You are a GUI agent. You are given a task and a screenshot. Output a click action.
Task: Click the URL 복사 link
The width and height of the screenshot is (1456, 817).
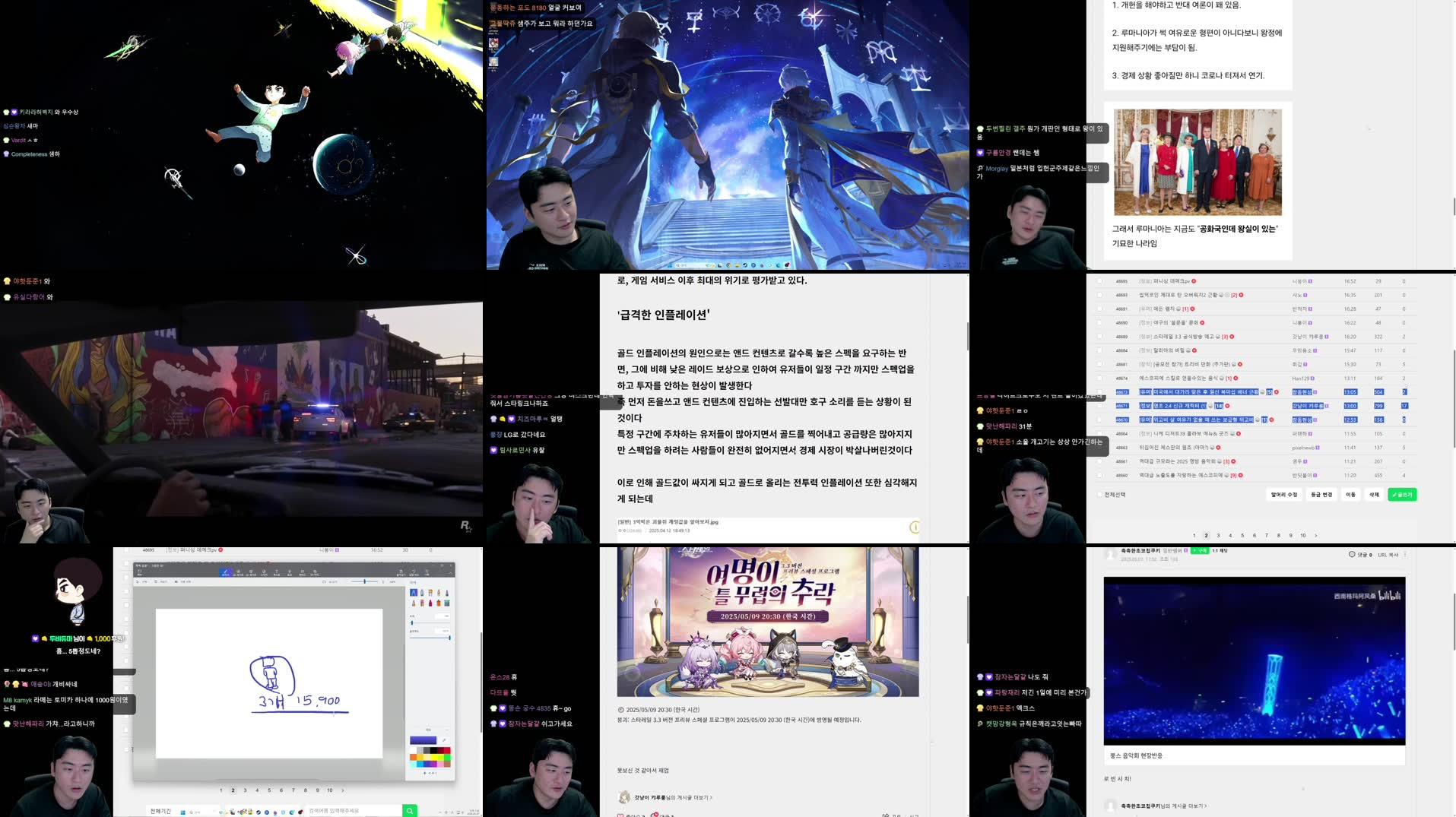click(1388, 554)
